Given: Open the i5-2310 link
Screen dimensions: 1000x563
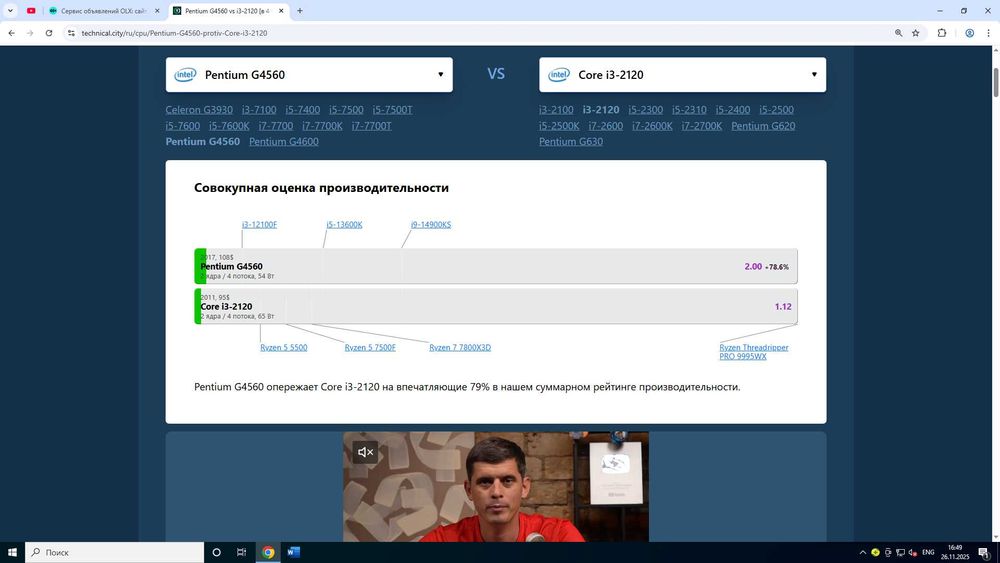Looking at the screenshot, I should click(x=689, y=110).
